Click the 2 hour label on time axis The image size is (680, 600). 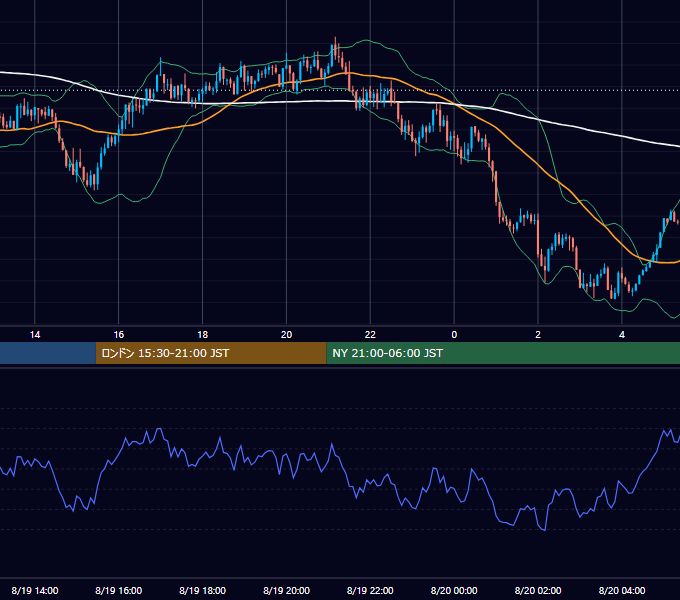[x=538, y=335]
